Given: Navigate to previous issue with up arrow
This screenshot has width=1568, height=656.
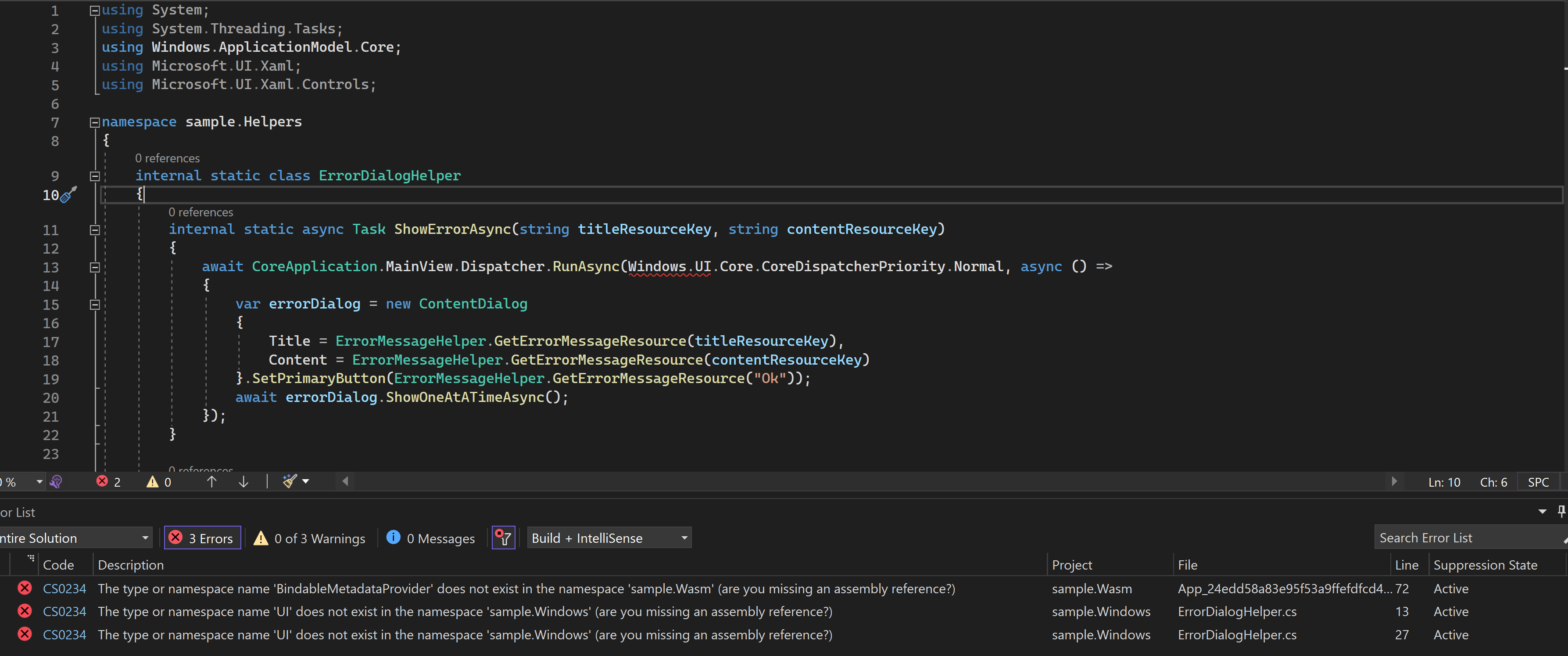Looking at the screenshot, I should [211, 481].
